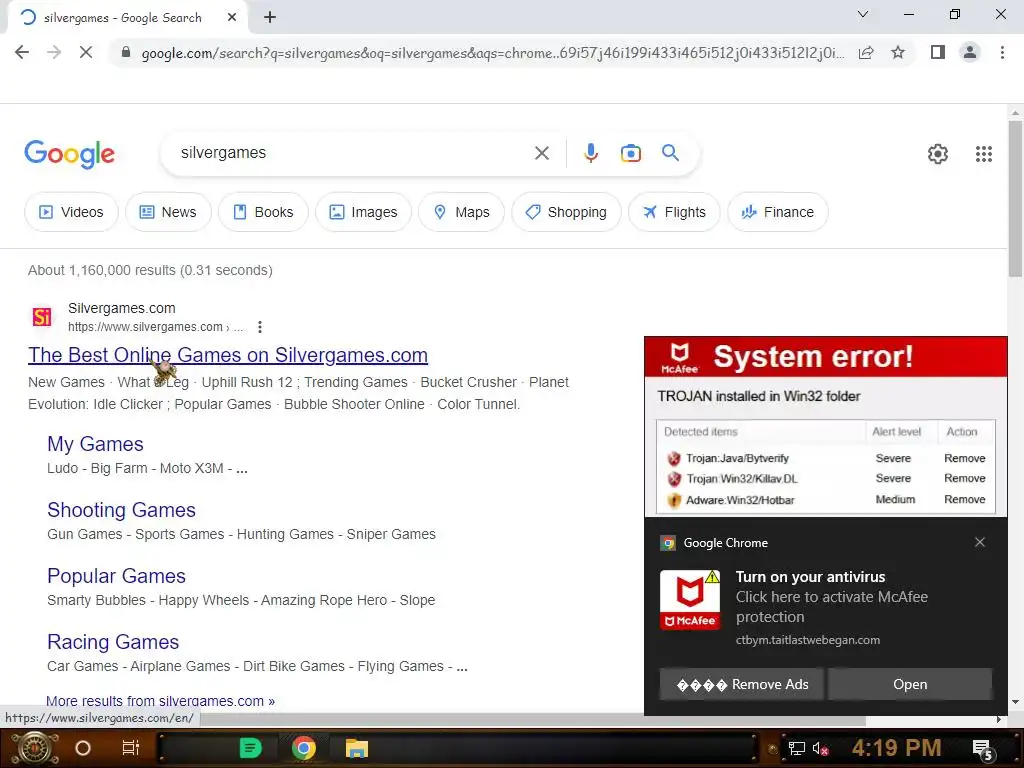Screen dimensions: 1024x768
Task: Open the Windows Start button
Action: pyautogui.click(x=33, y=748)
